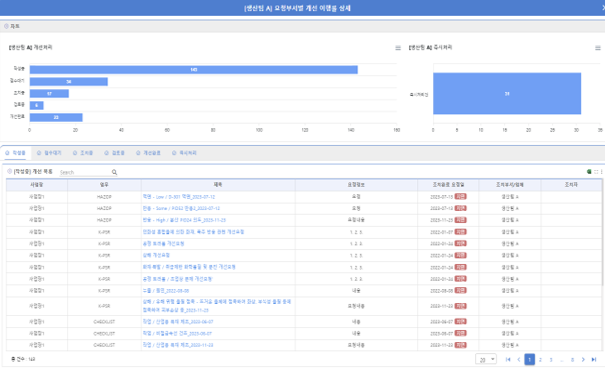Click the longest bar labeled 143
This screenshot has width=605, height=370.
click(x=194, y=69)
